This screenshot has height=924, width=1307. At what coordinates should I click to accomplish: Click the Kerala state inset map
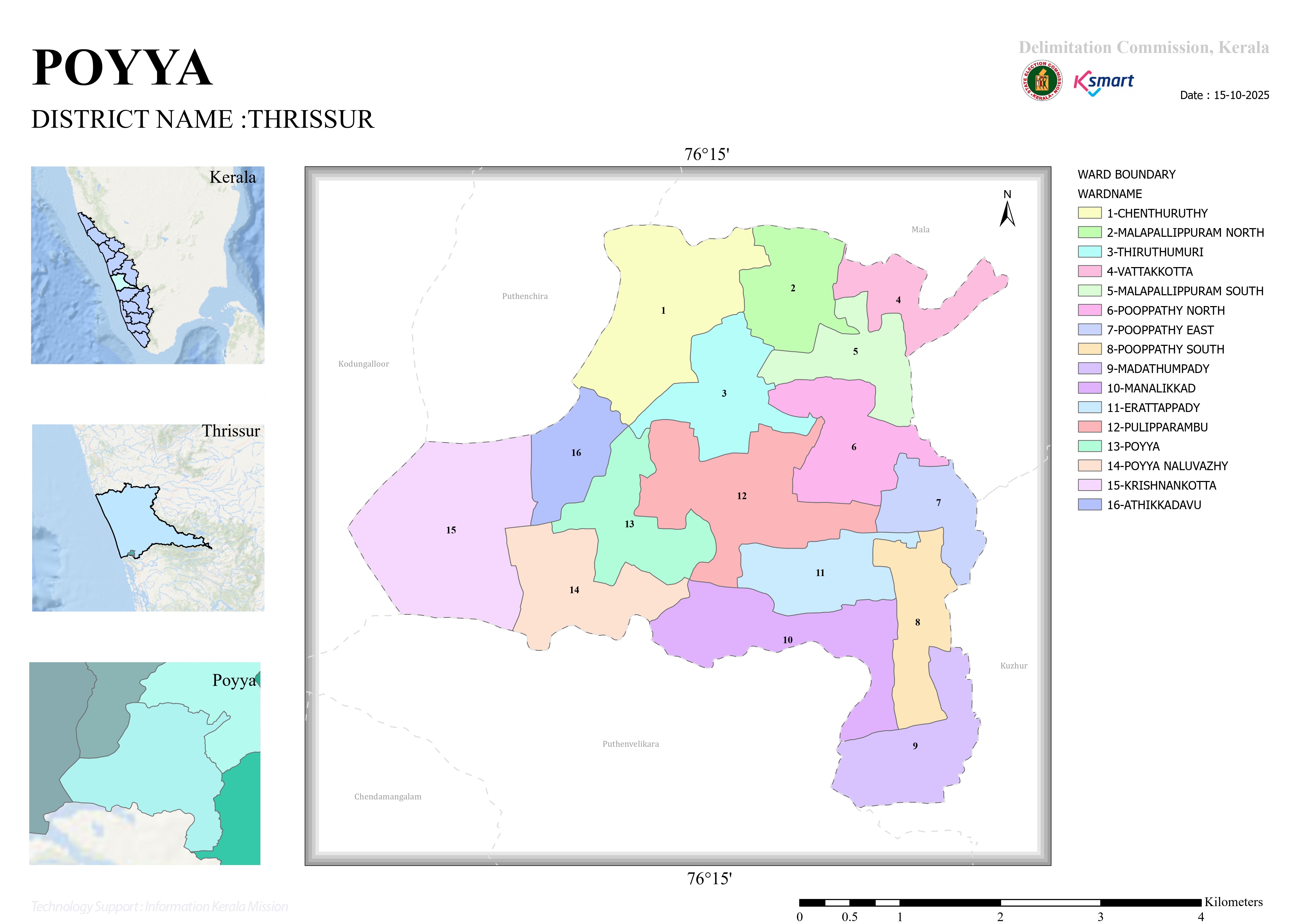(x=148, y=265)
